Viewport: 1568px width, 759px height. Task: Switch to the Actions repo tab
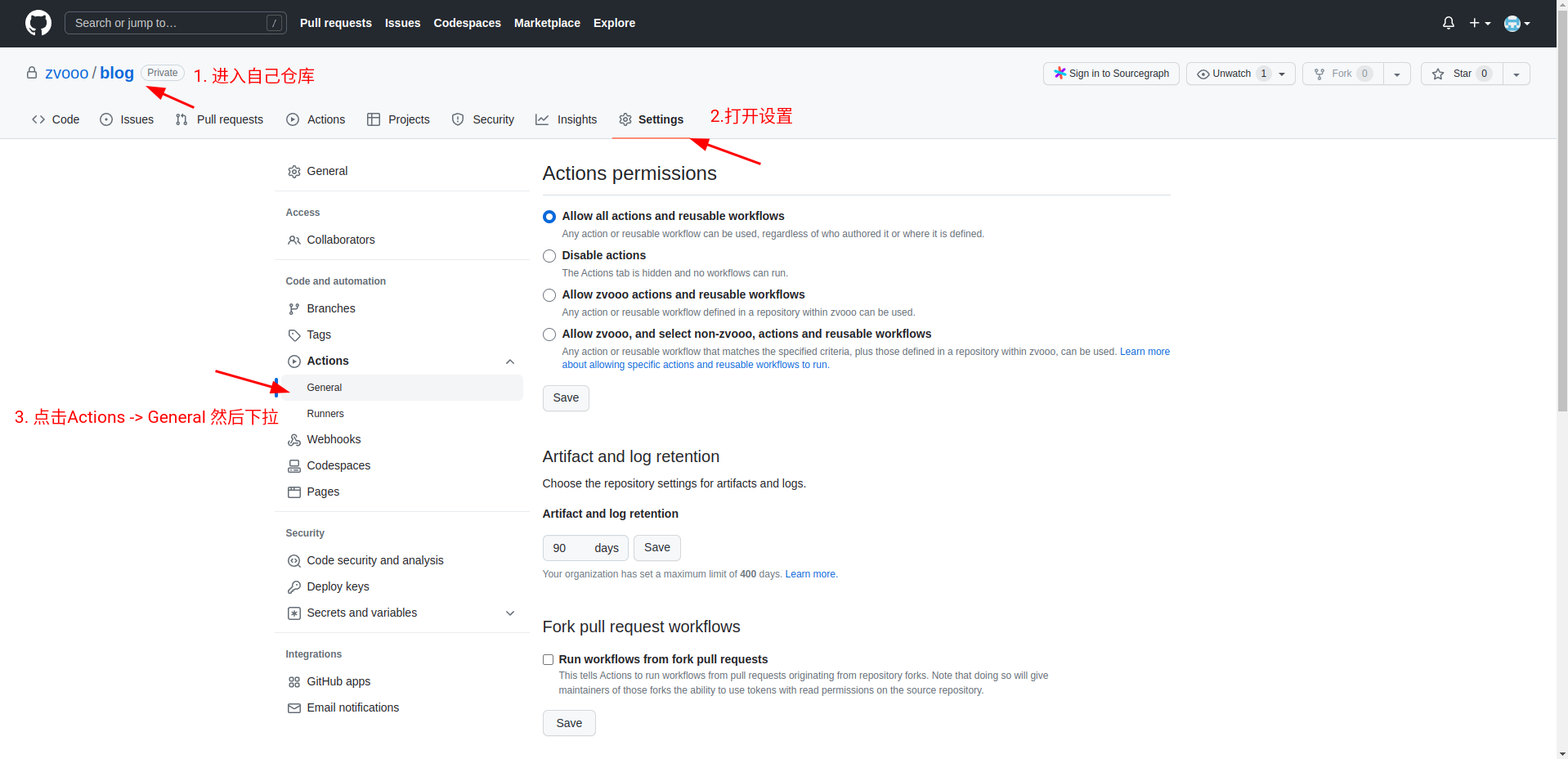(316, 119)
